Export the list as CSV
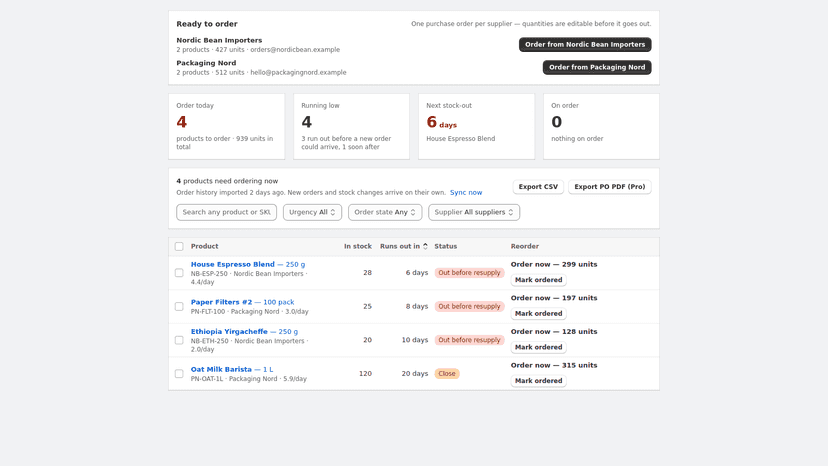The width and height of the screenshot is (828, 466). (x=538, y=187)
